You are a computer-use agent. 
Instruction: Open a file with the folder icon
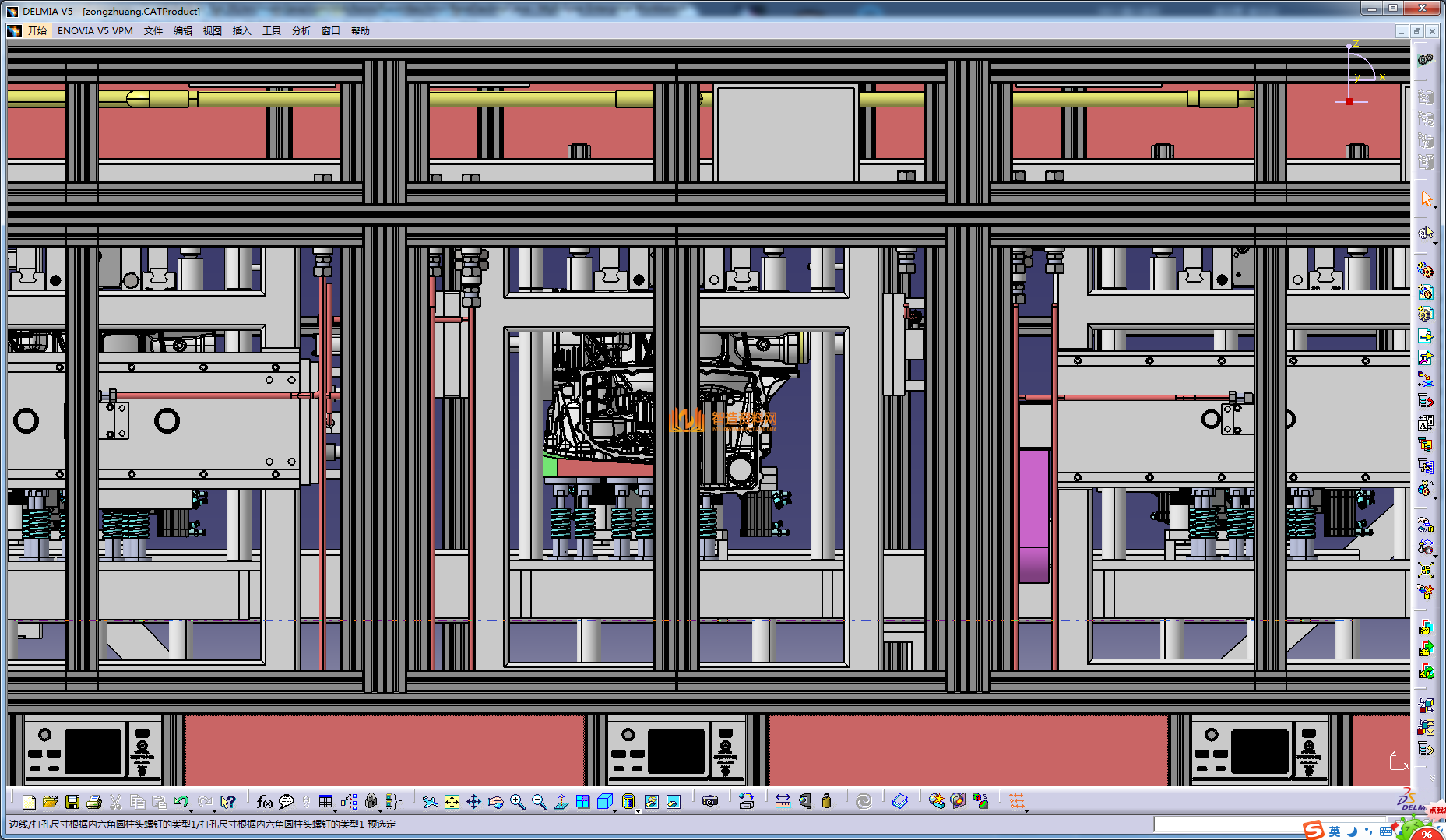pos(51,802)
